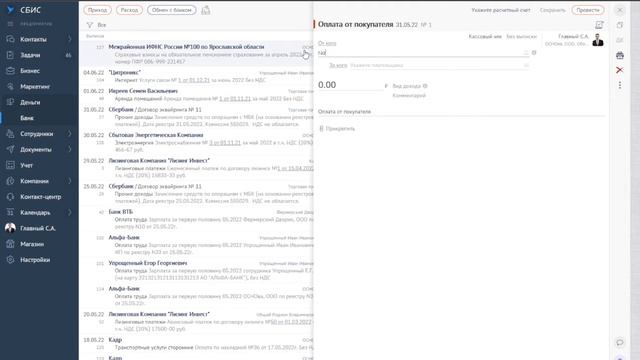Open the Магазин section icon
Screen dimensions: 640x360
pos(10,244)
